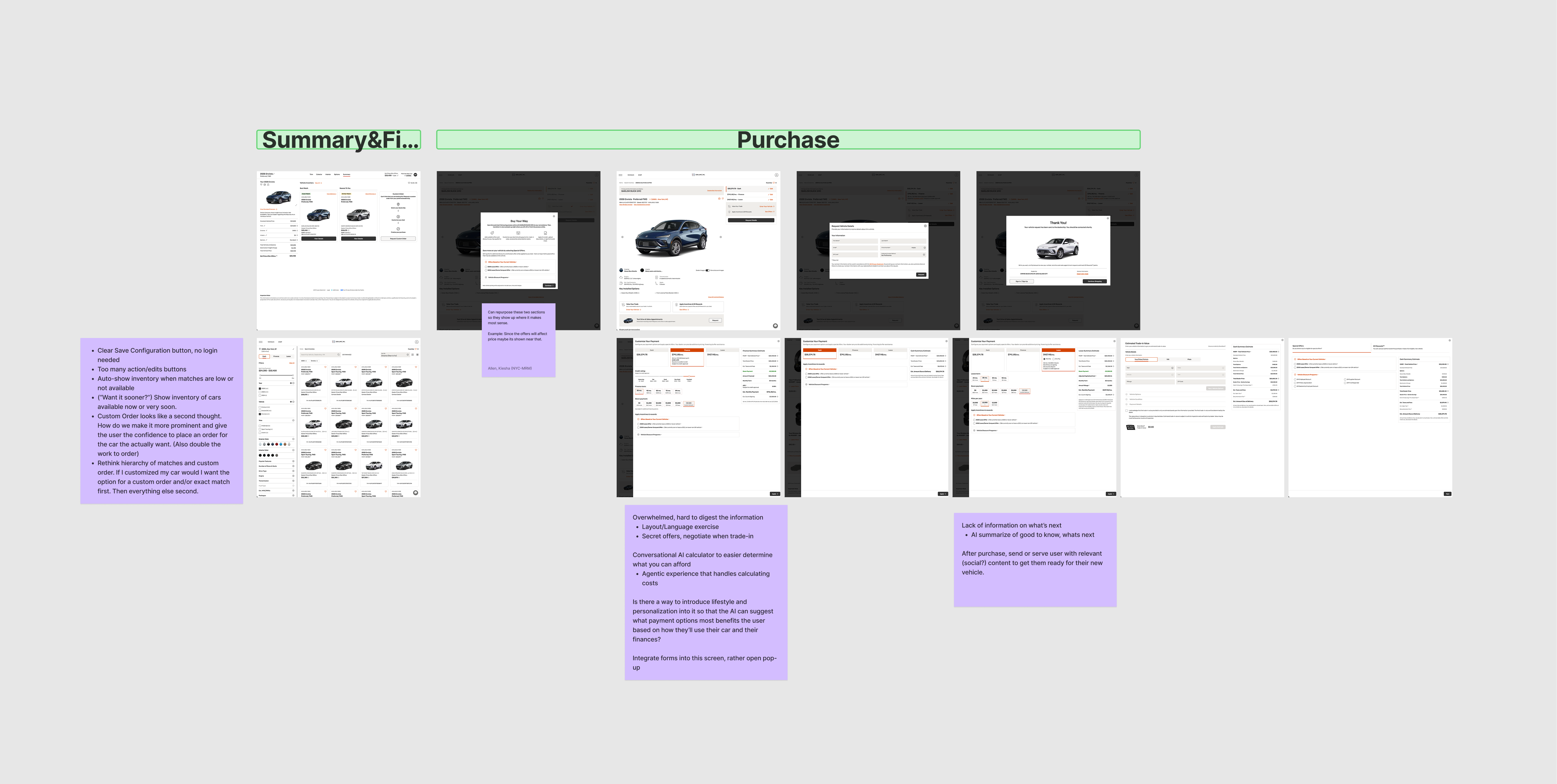Close the Request Vehicle Details dialog
1557x784 pixels.
click(x=925, y=226)
